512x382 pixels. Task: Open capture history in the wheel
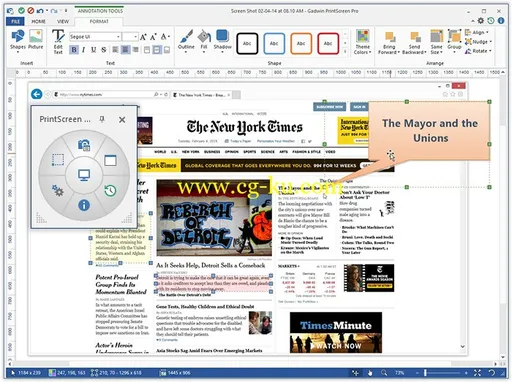(110, 190)
